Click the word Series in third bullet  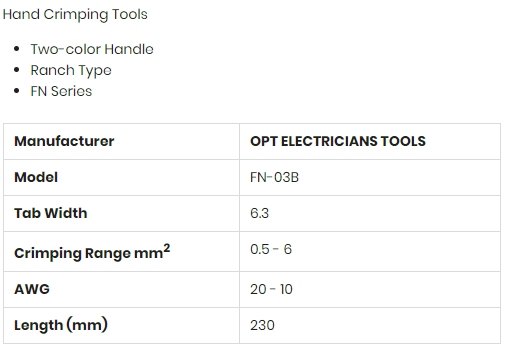71,91
